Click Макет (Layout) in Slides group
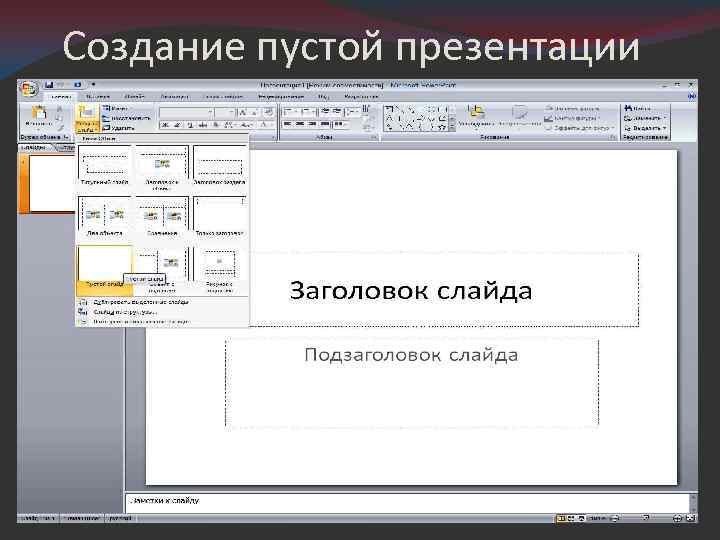 tap(115, 109)
